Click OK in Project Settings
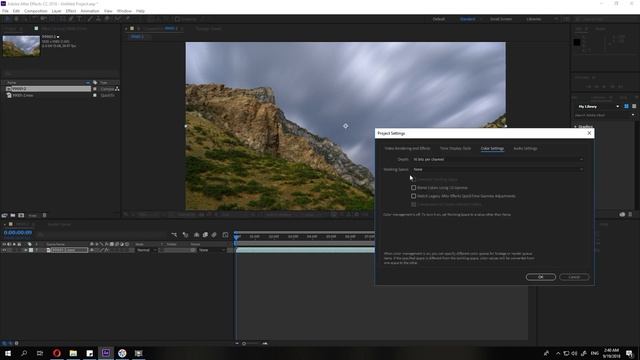Viewport: 640px width, 360px height. 540,277
